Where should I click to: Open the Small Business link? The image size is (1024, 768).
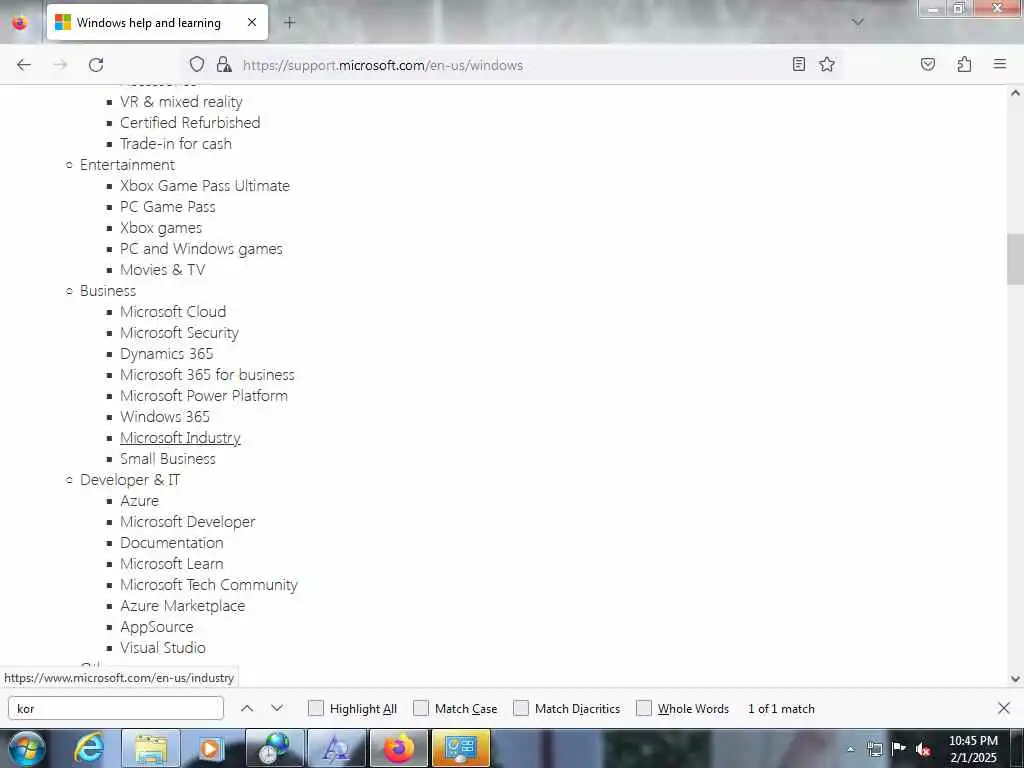coord(168,459)
